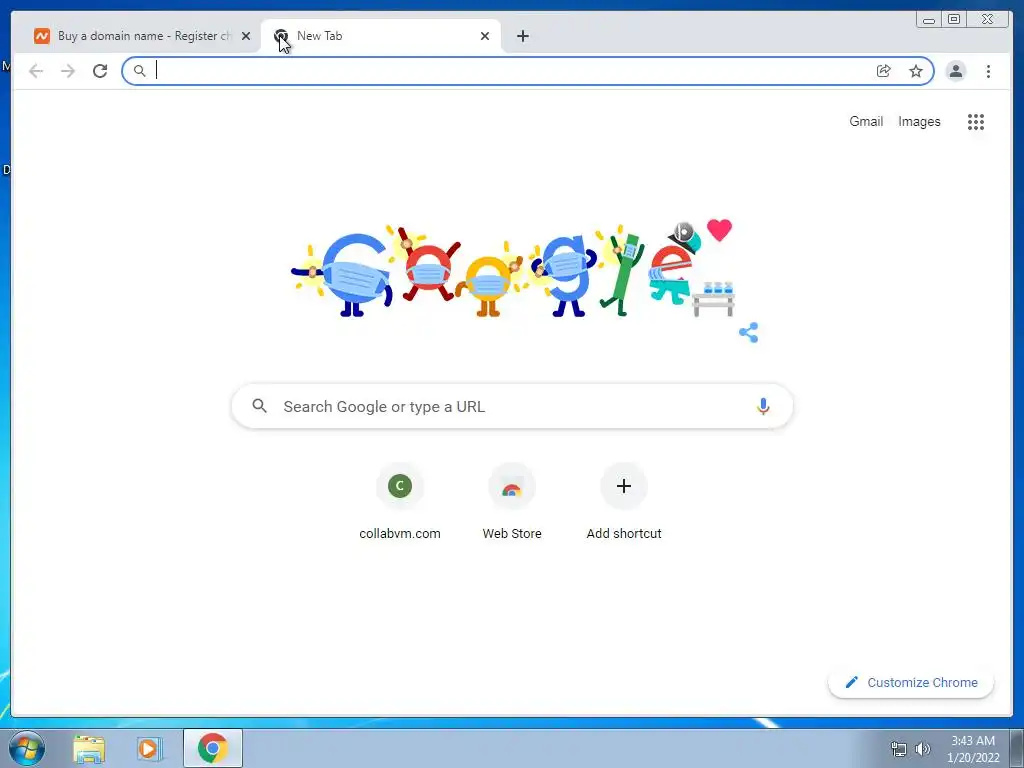Open the Web Store shortcut
Screen dimensions: 1024x768
512,502
